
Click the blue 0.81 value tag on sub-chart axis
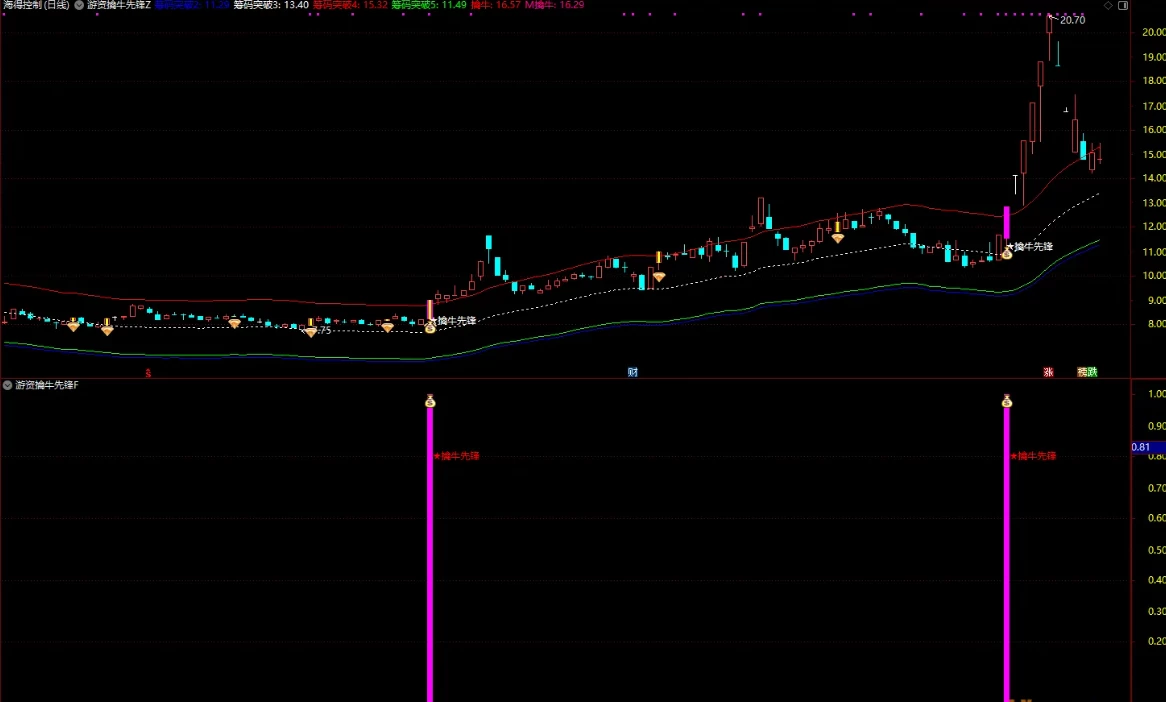coord(1148,447)
